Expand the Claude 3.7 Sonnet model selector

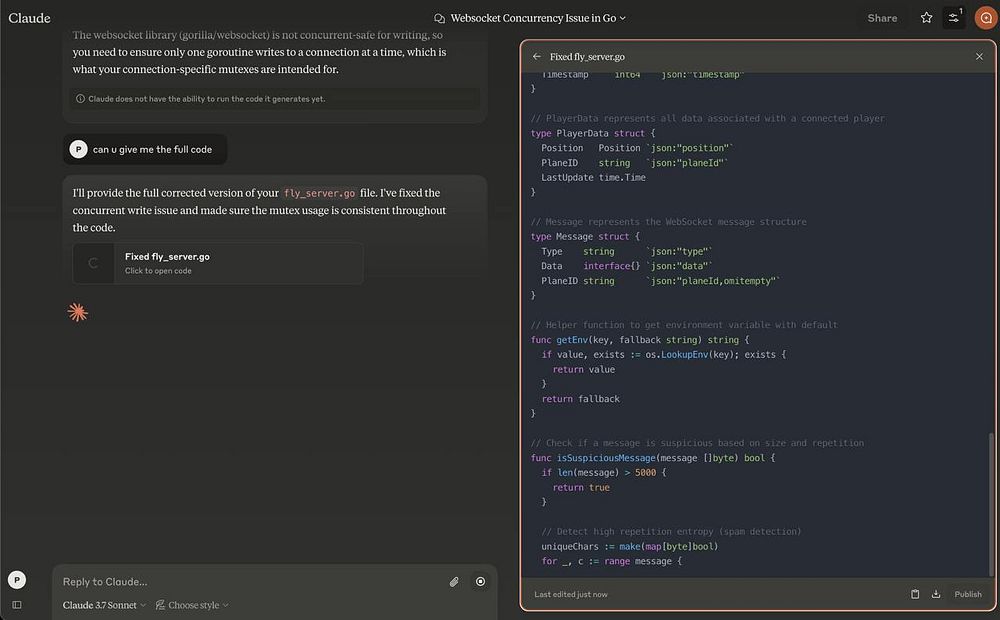tap(104, 605)
